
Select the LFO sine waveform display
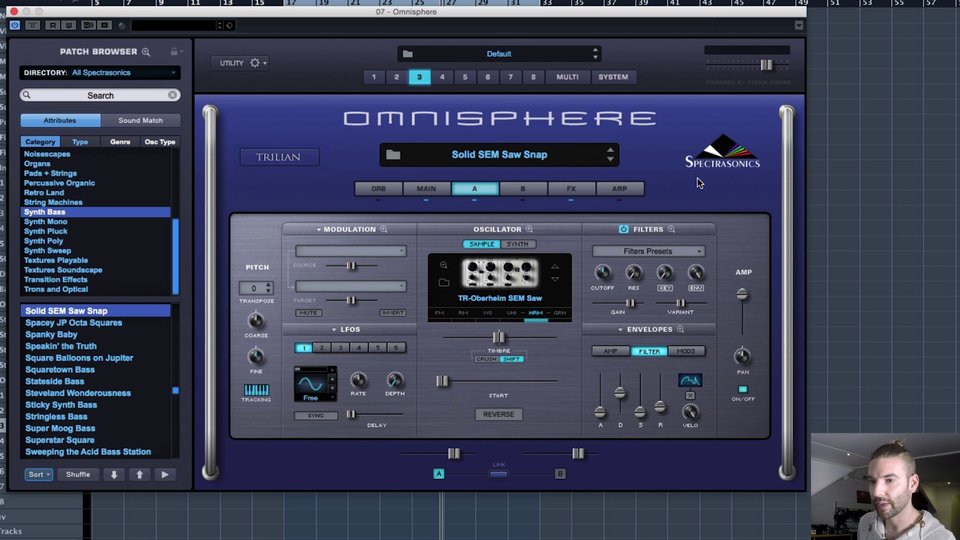click(311, 384)
